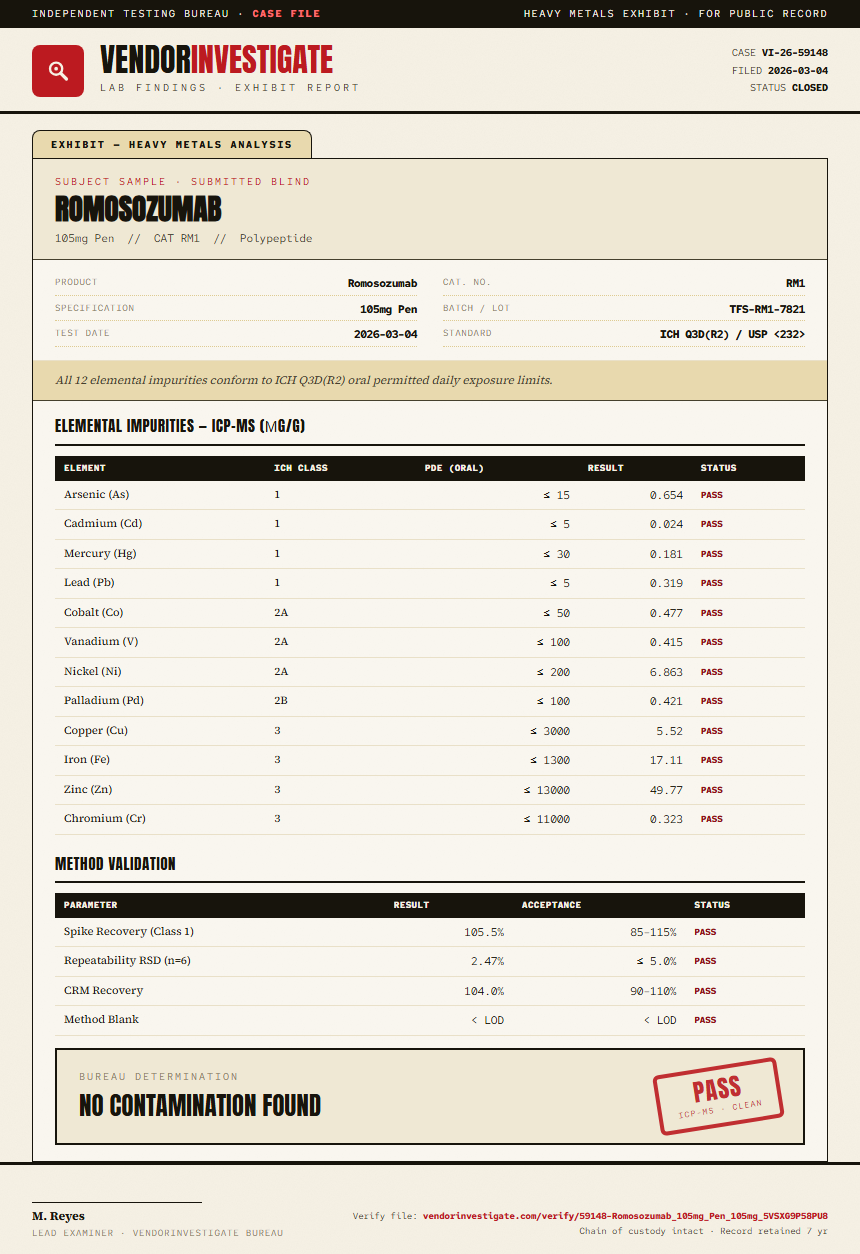This screenshot has height=1254, width=860.
Task: Click the No Contamination Found determination
Action: point(200,1106)
